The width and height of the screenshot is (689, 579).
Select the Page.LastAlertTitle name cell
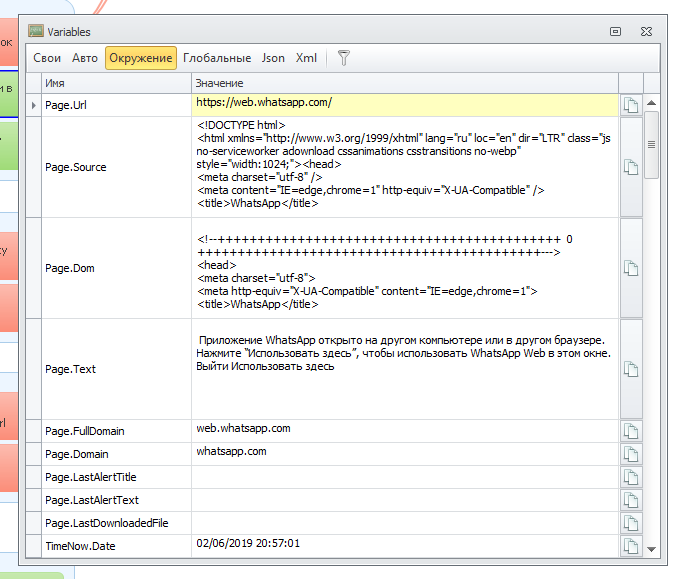(116, 477)
